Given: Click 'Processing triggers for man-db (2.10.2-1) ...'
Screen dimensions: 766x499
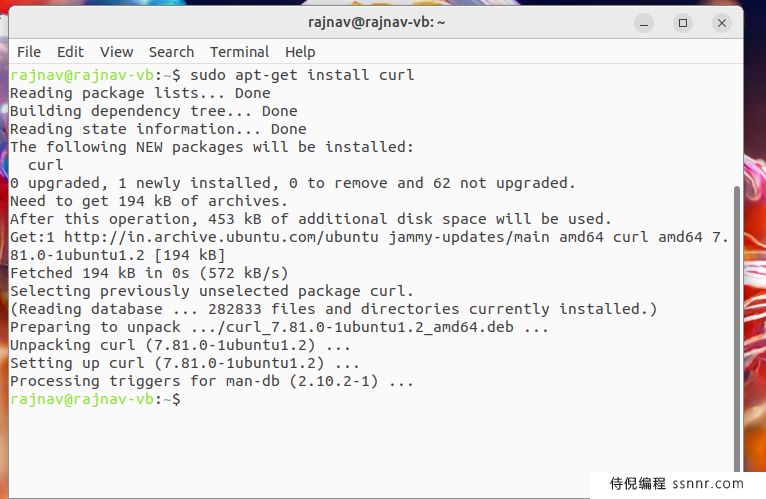Looking at the screenshot, I should coord(212,381).
